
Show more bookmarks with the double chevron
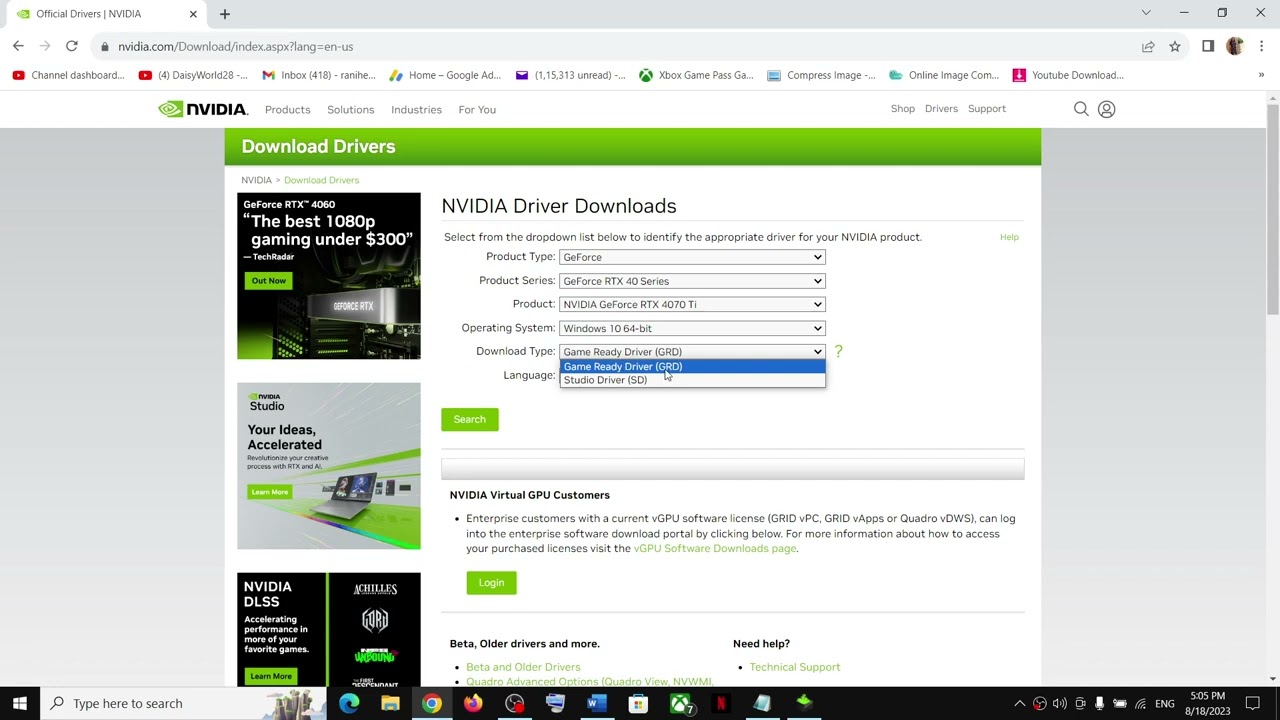[1261, 75]
